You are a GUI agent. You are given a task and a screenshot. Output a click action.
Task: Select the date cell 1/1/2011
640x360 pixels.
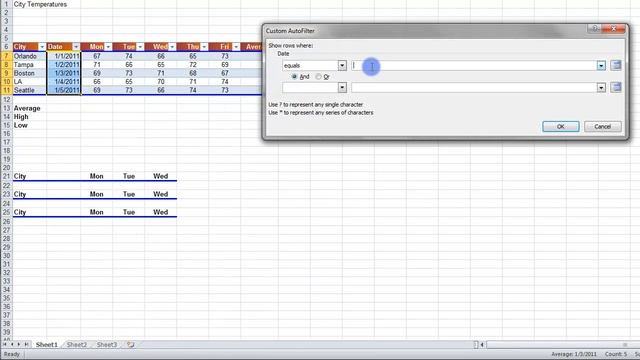pyautogui.click(x=64, y=56)
